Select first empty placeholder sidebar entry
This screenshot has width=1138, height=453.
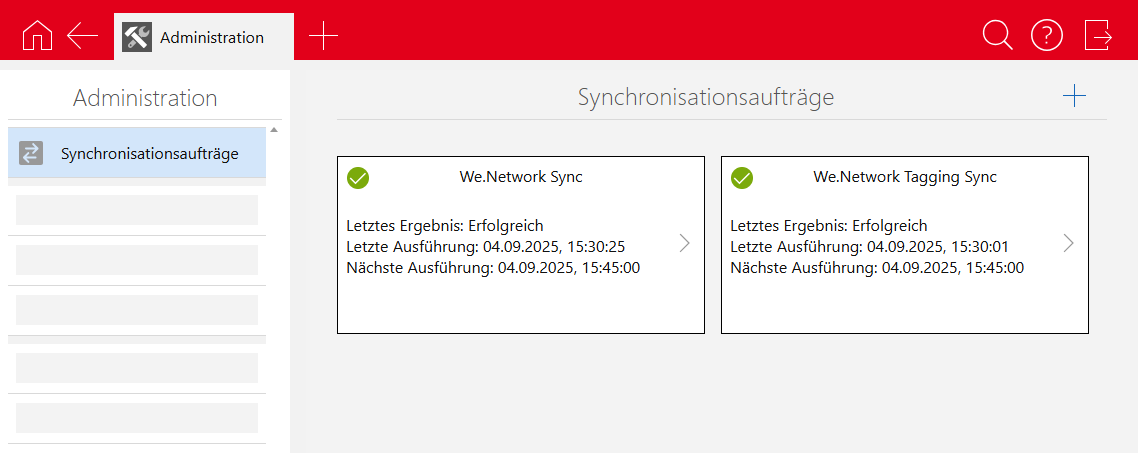[137, 210]
